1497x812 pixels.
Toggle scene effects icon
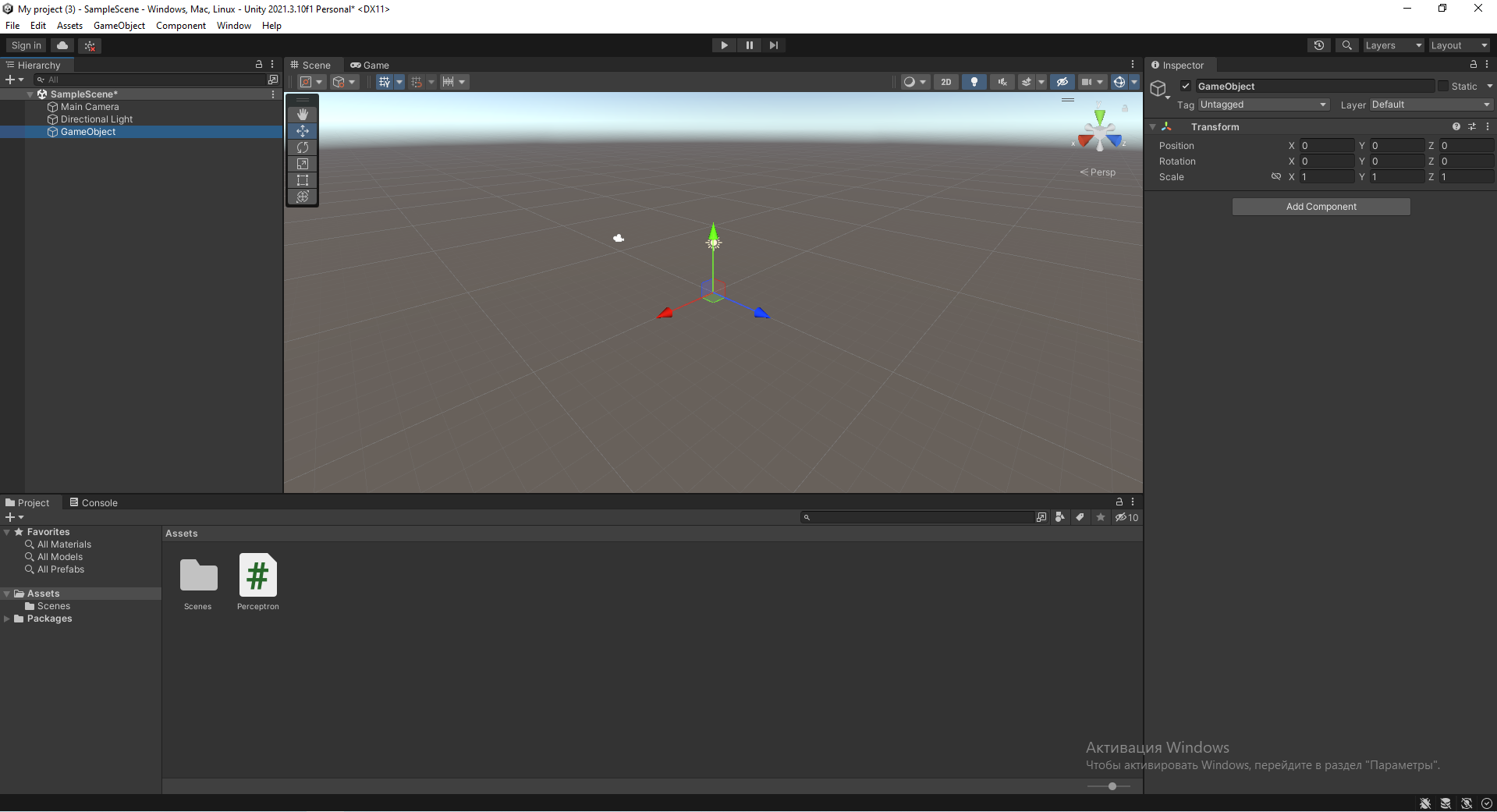(1027, 82)
